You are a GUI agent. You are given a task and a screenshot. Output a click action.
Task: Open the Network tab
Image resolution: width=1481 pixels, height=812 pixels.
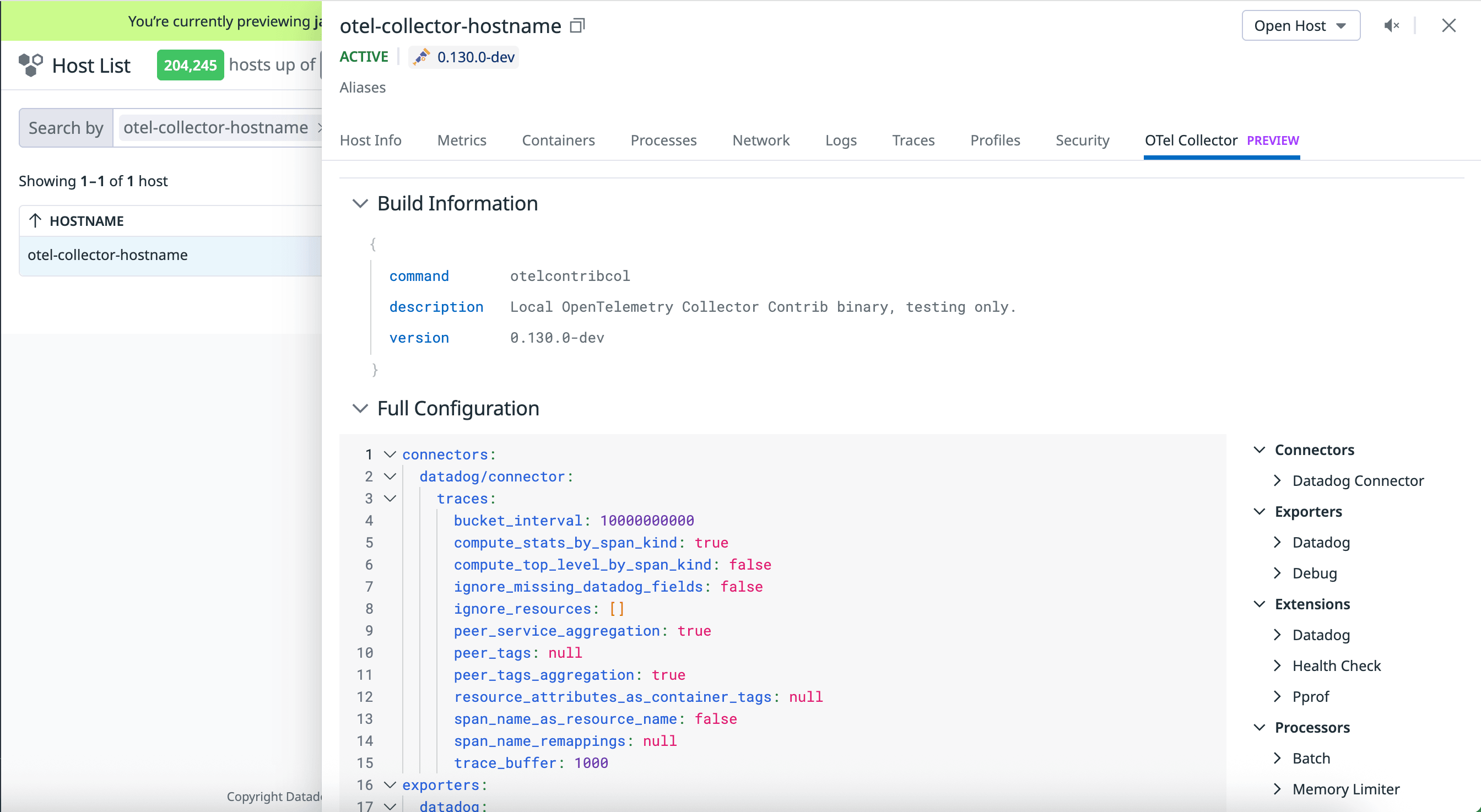(761, 140)
